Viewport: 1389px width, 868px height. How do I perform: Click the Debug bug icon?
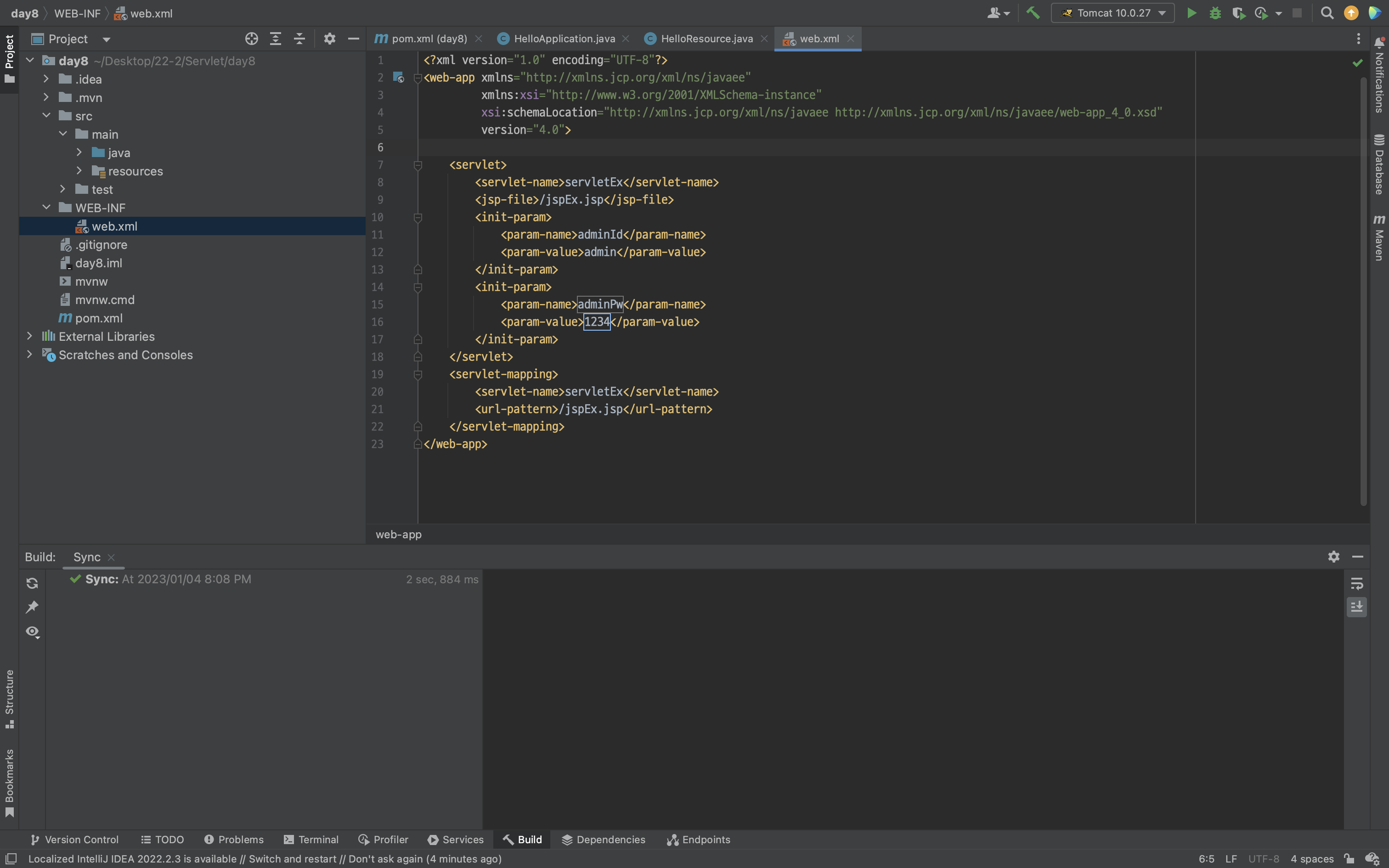point(1214,13)
